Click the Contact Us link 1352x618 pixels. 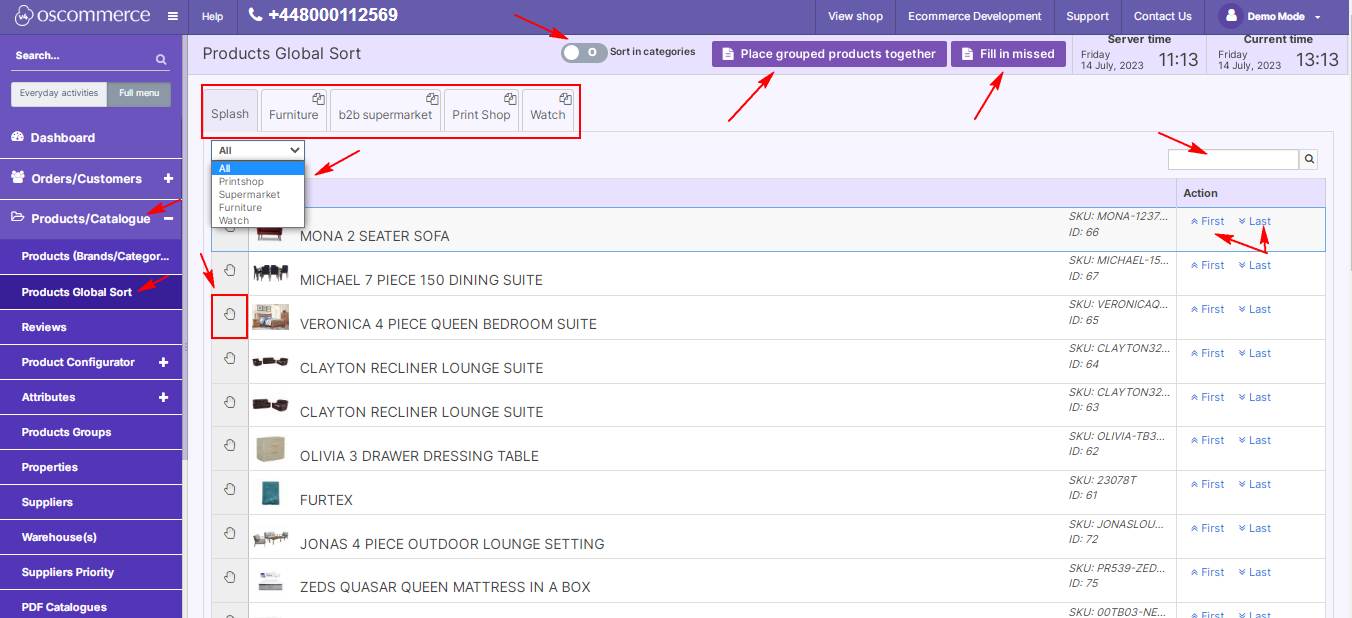point(1162,16)
